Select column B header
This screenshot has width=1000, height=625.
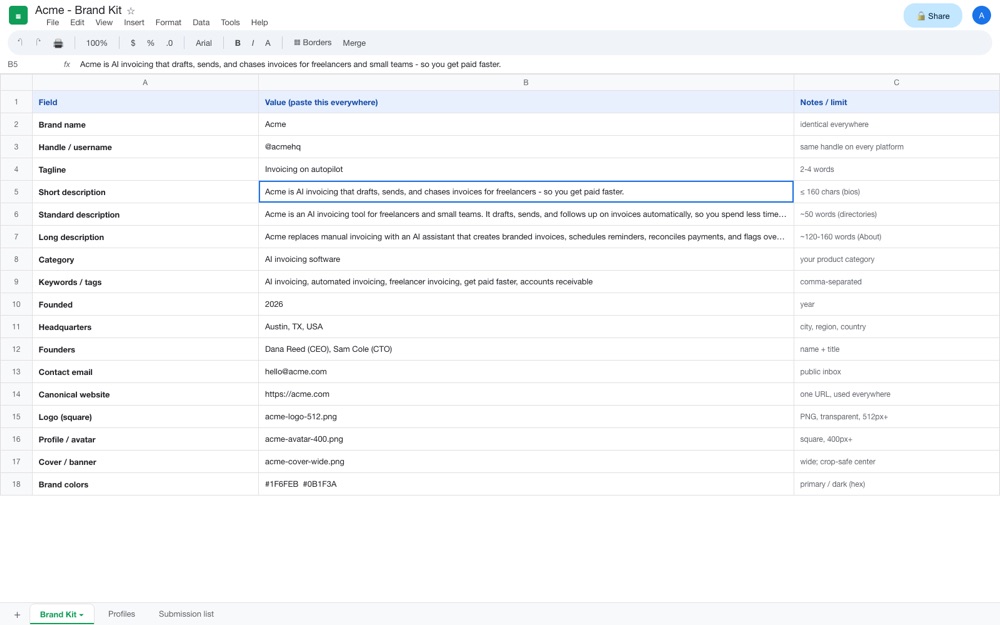(x=526, y=82)
